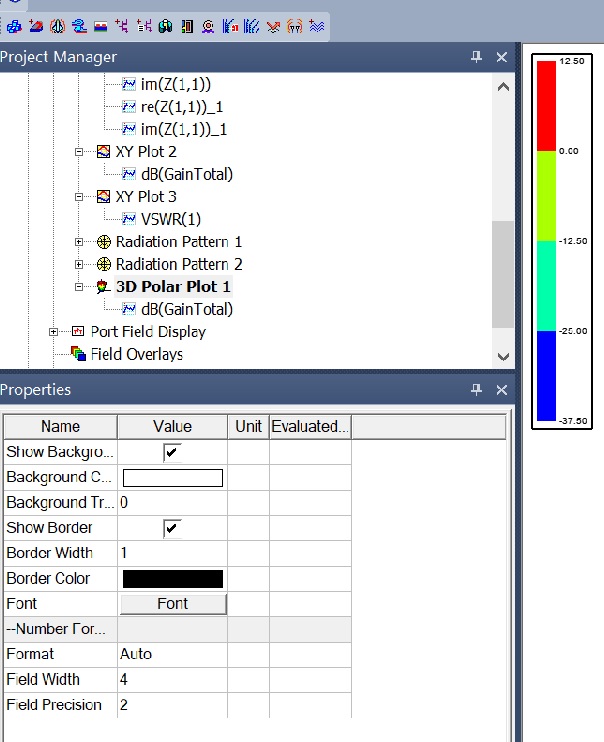Select dB(GainTotal) under XY Plot 2
Viewport: 604px width, 742px height.
coord(187,175)
